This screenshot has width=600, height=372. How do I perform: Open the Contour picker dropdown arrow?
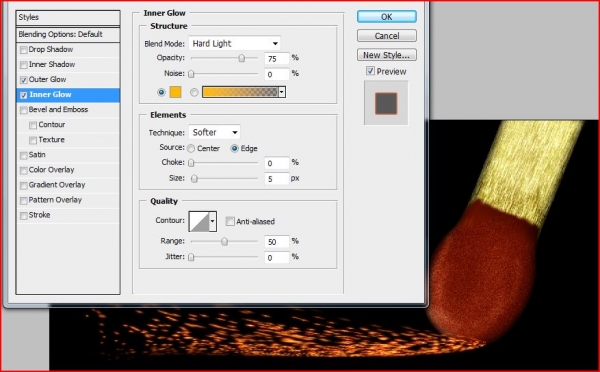point(212,221)
